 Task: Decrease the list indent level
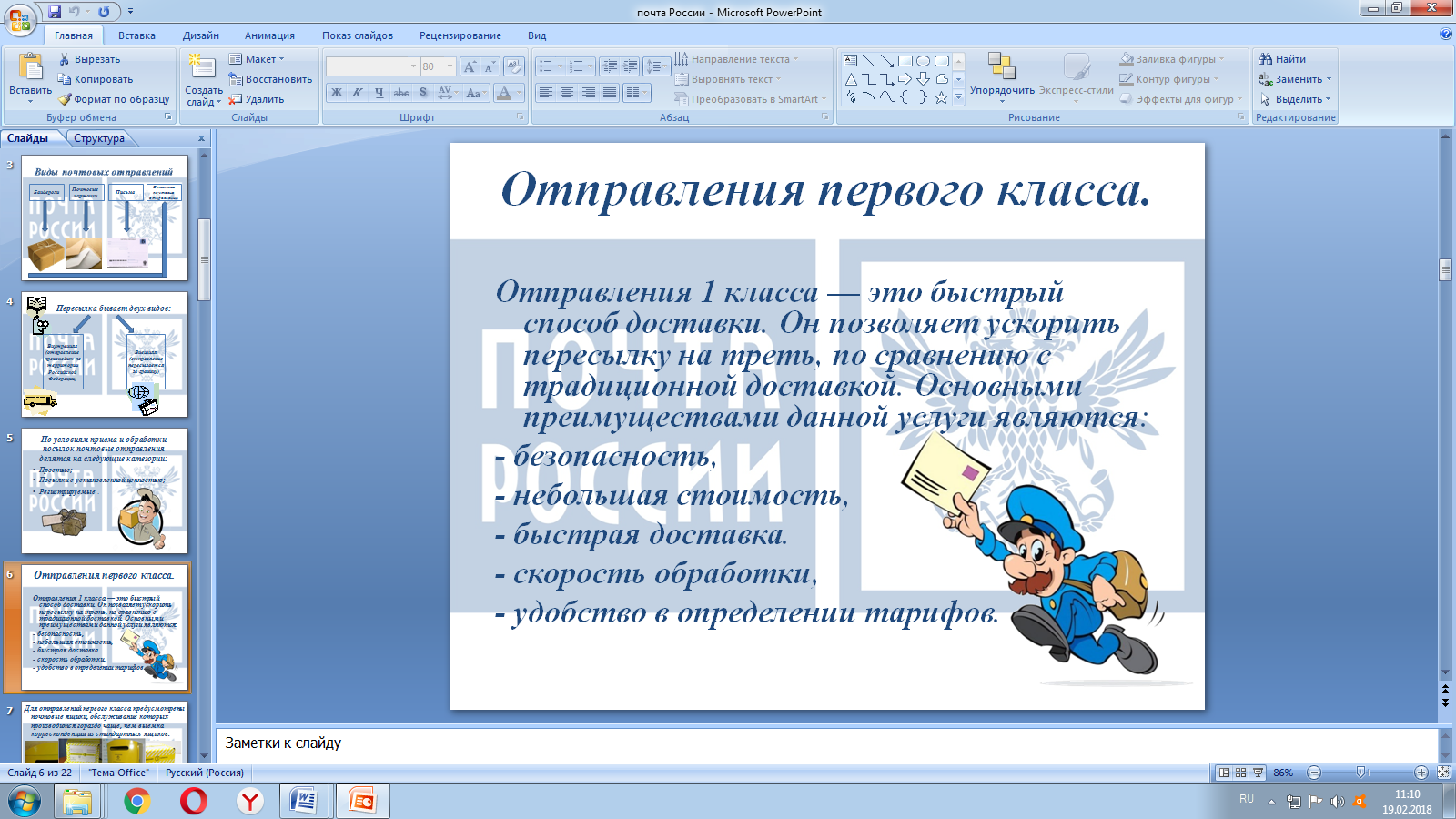coord(610,66)
